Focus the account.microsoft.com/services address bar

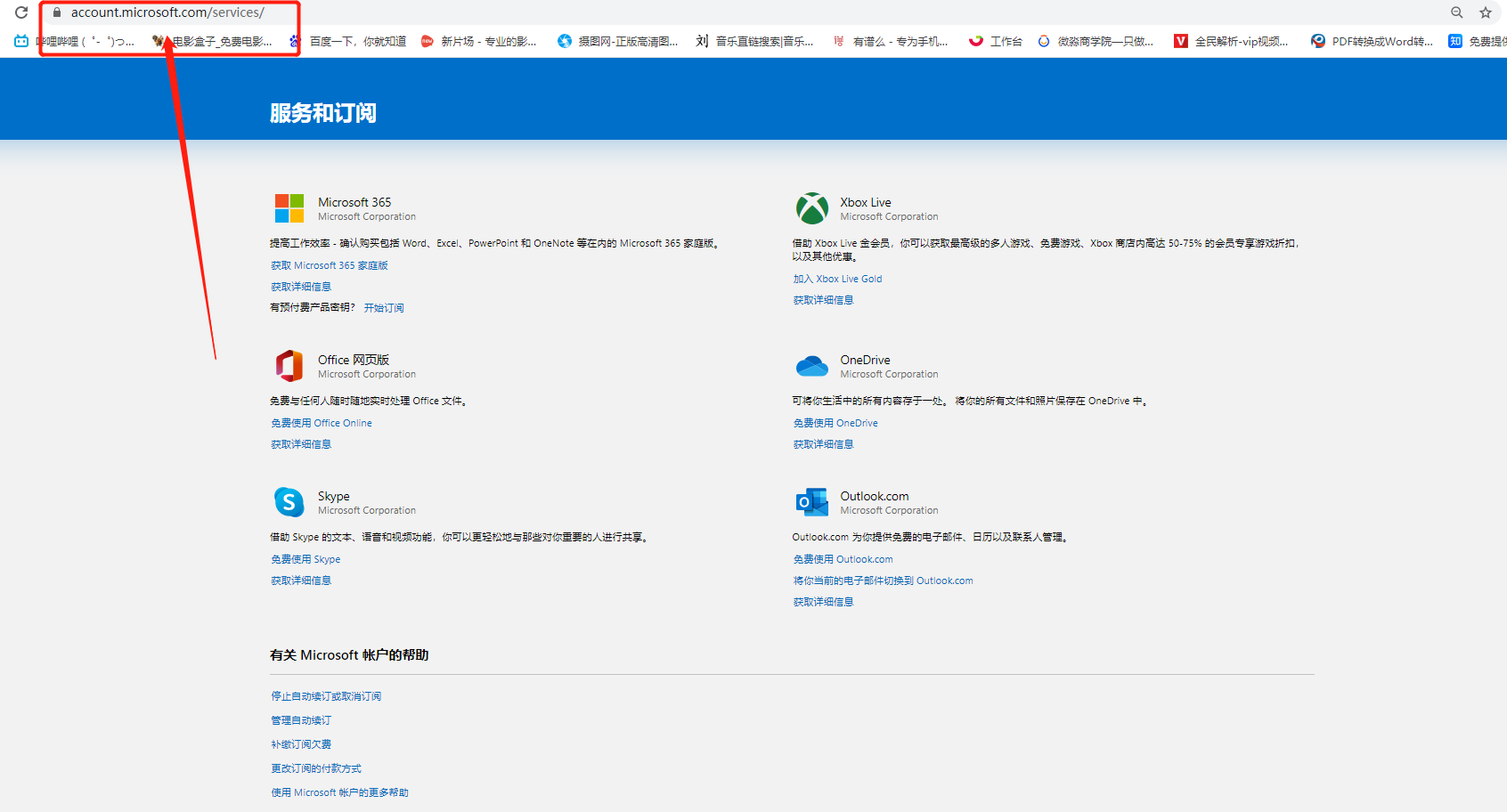click(x=167, y=12)
